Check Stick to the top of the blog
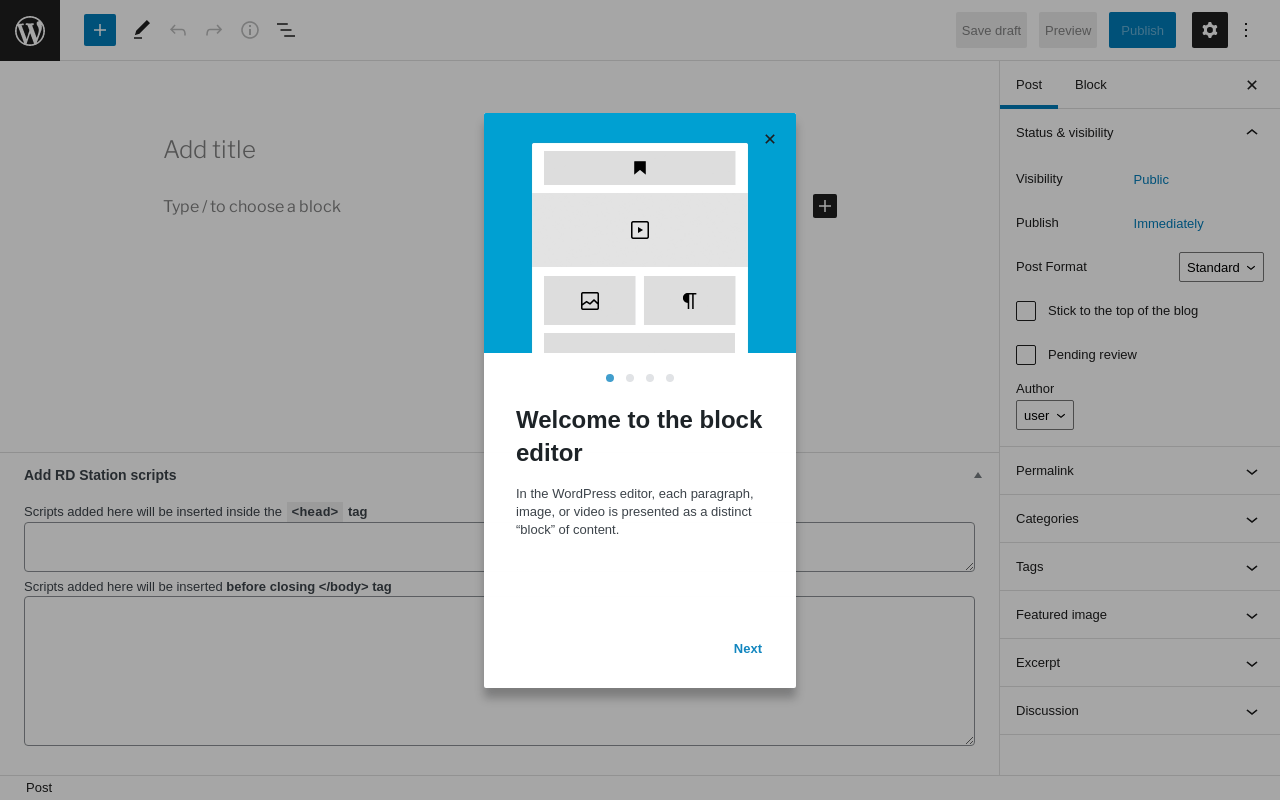1280x800 pixels. point(1026,311)
